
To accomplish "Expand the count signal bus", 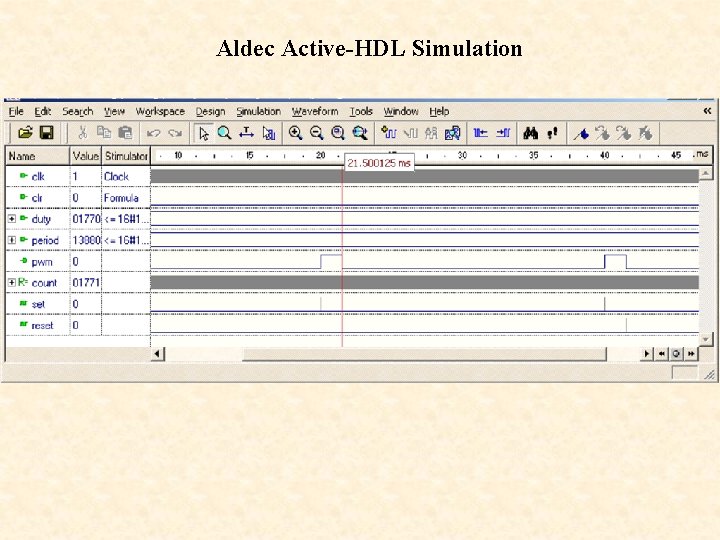I will (12, 282).
